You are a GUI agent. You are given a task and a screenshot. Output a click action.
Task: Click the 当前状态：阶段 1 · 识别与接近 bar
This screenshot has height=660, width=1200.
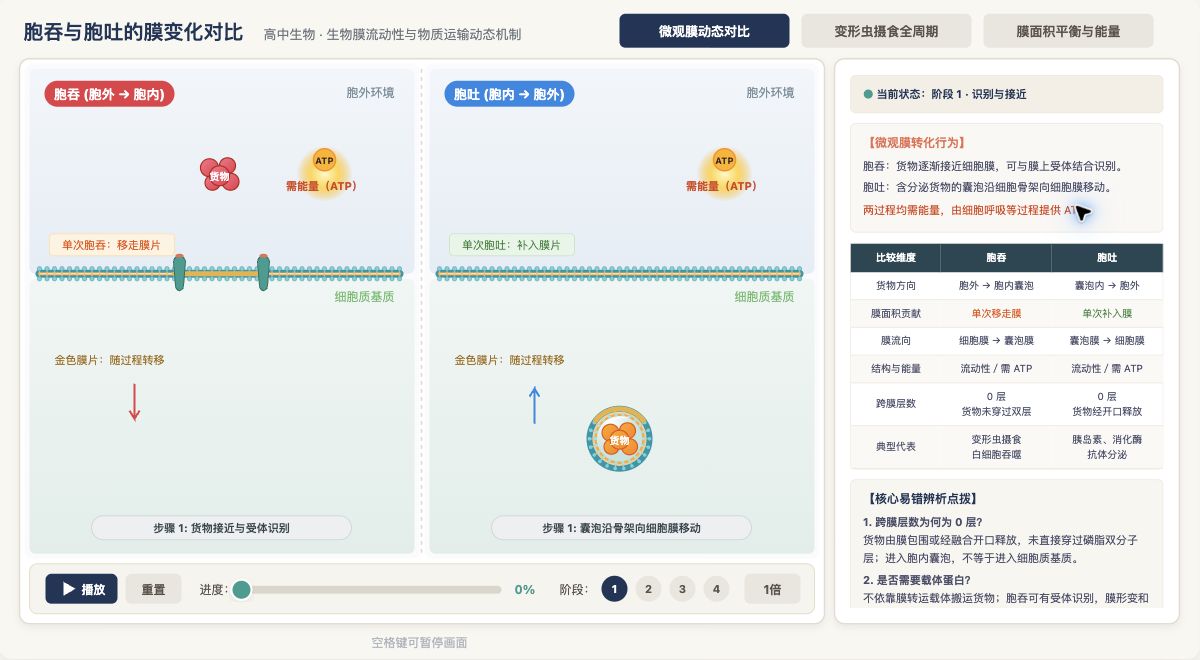1006,94
